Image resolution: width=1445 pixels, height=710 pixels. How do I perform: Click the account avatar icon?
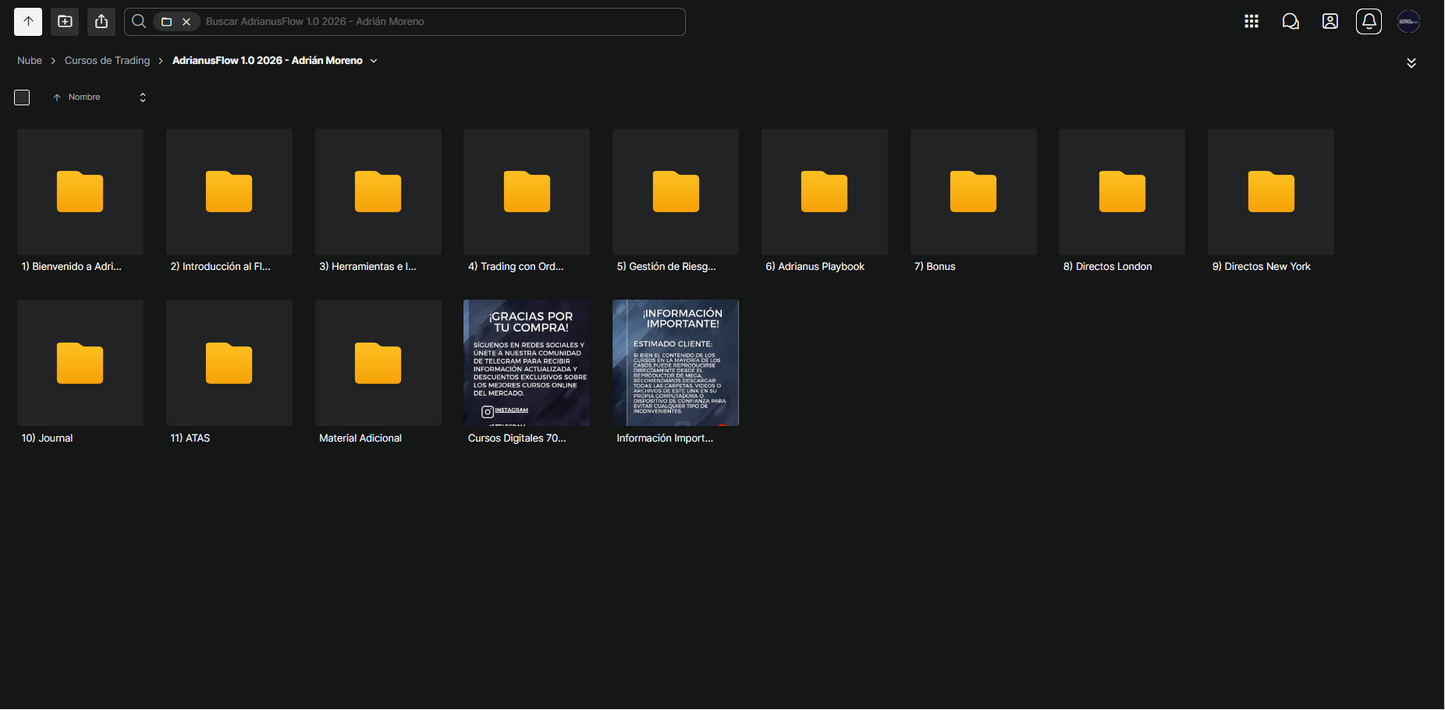click(1409, 21)
